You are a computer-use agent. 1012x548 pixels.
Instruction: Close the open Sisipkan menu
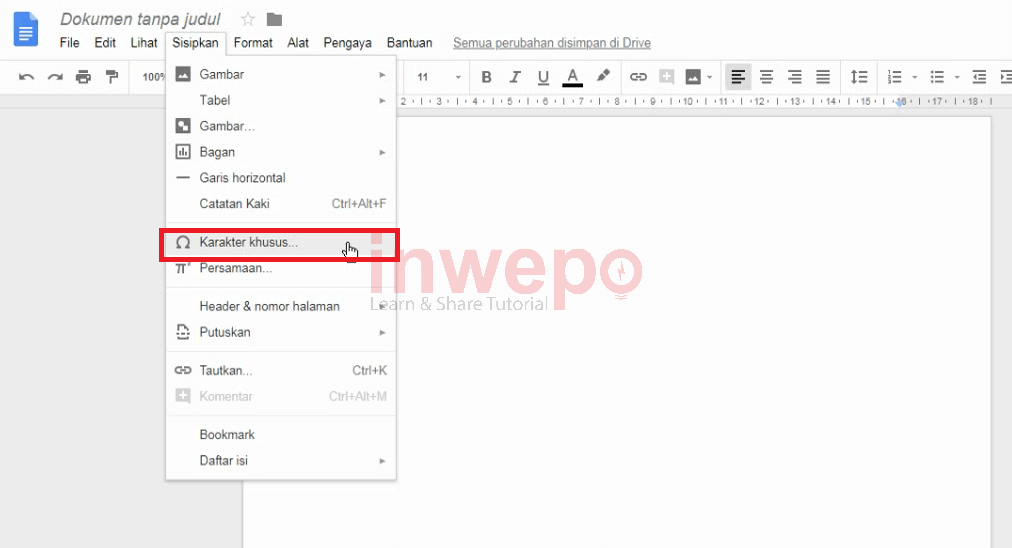click(x=195, y=43)
